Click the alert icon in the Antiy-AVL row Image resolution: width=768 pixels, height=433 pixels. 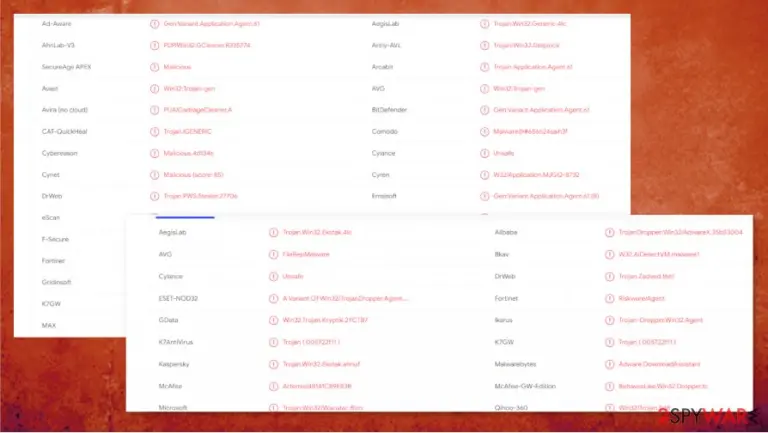[484, 46]
